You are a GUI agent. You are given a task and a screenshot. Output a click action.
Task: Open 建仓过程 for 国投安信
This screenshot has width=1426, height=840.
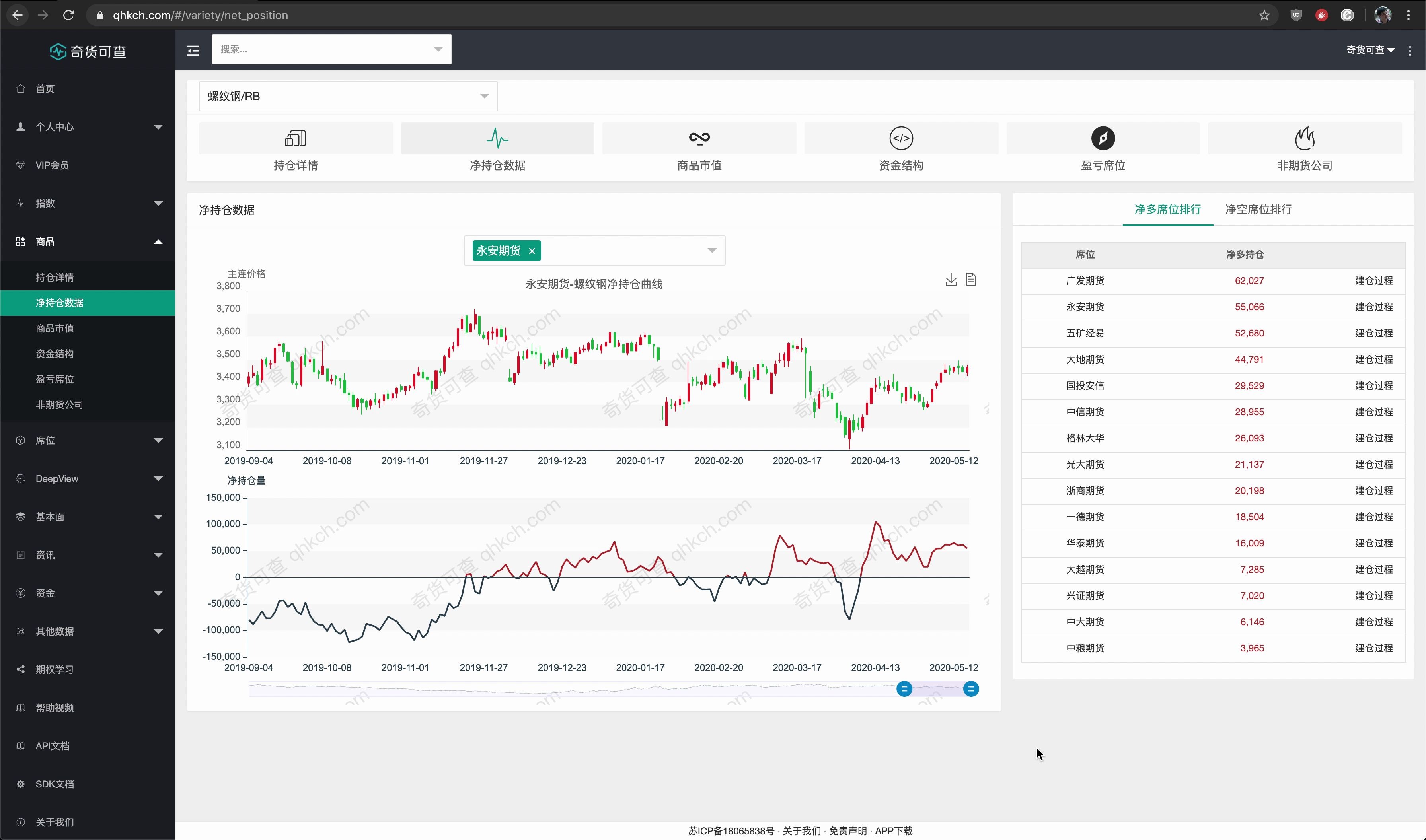coord(1374,385)
